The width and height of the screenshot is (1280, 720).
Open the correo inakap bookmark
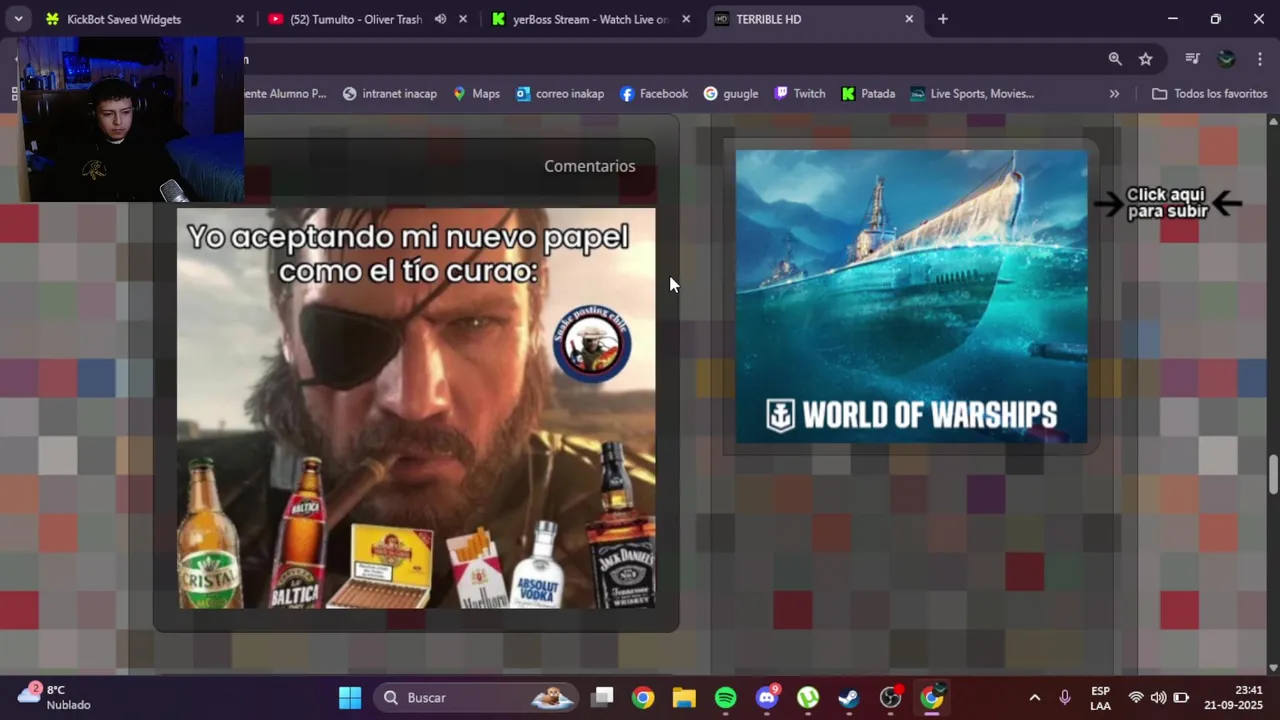tap(560, 94)
